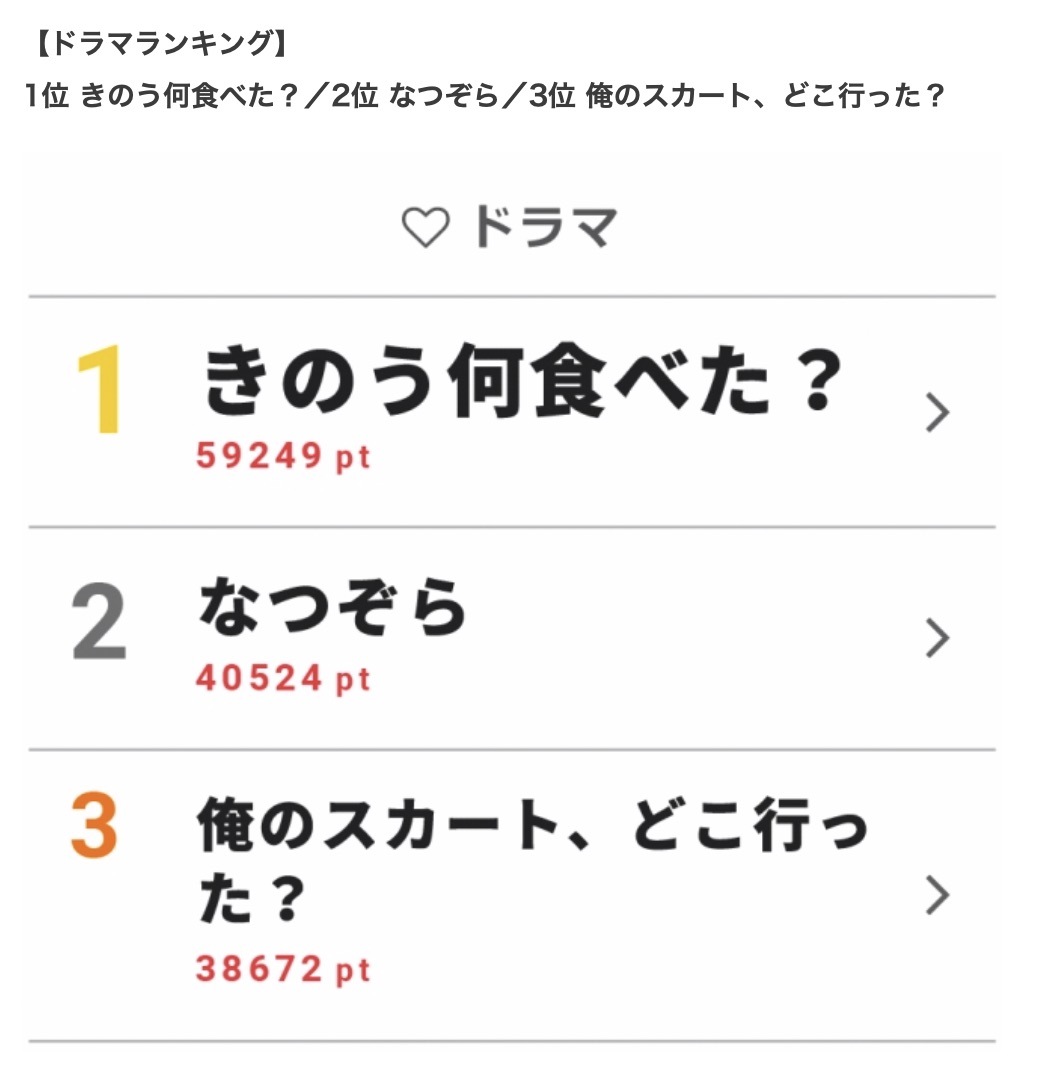Expand the なつぞら row using its chevron

(936, 638)
